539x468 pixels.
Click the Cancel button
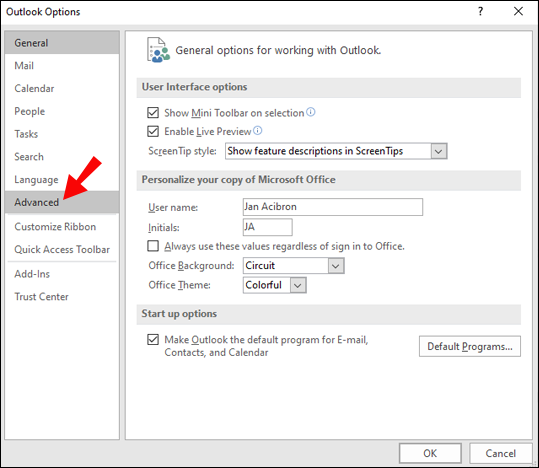click(x=500, y=453)
